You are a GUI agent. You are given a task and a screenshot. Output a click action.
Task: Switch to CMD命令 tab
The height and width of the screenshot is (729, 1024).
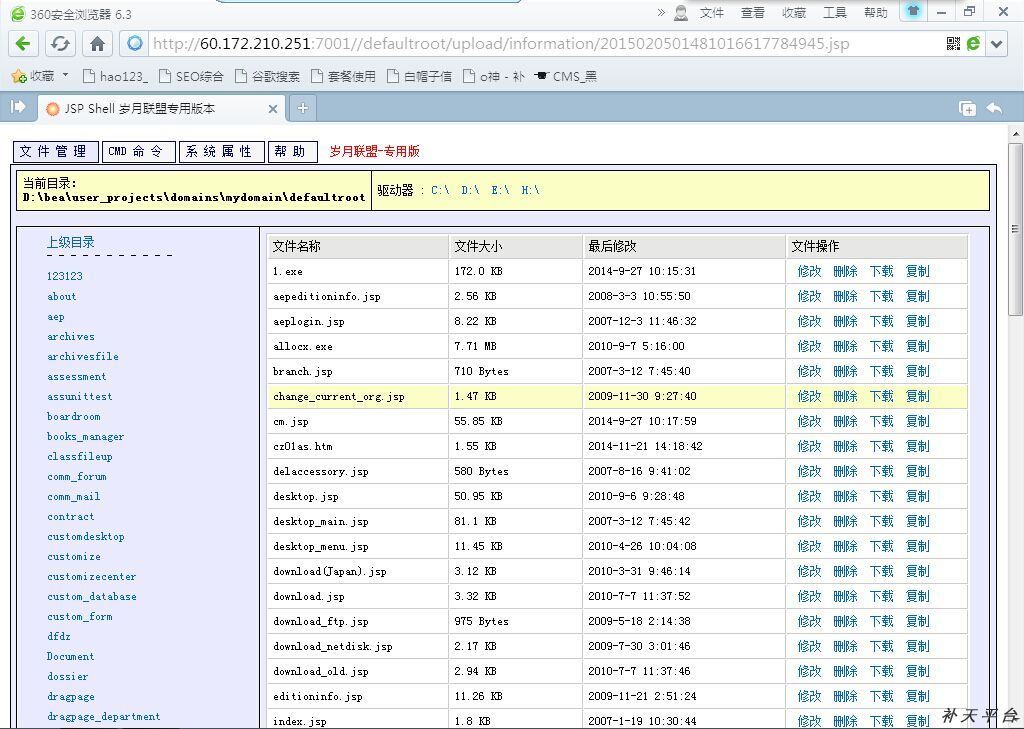point(138,152)
